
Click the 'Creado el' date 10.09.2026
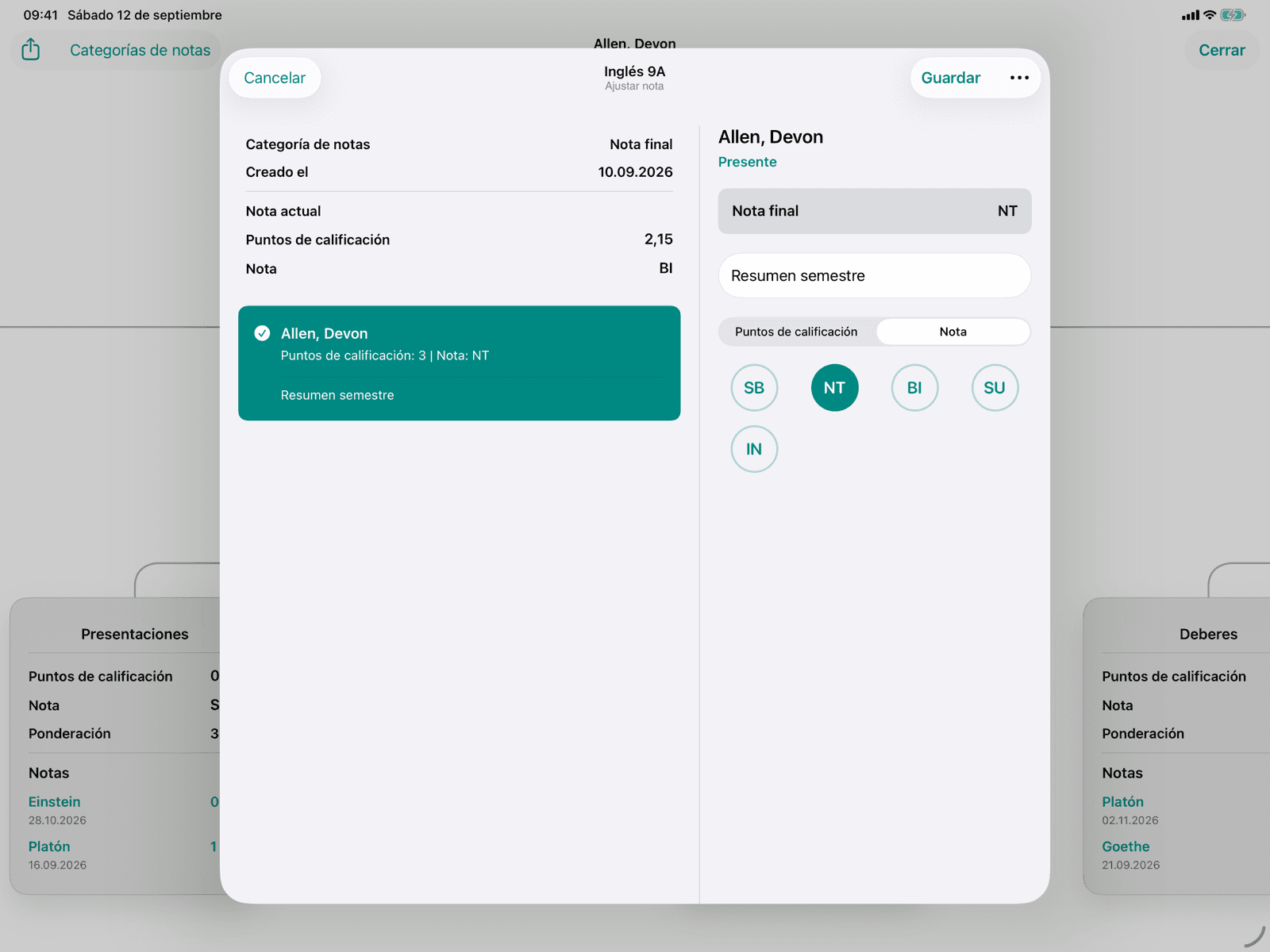(635, 172)
